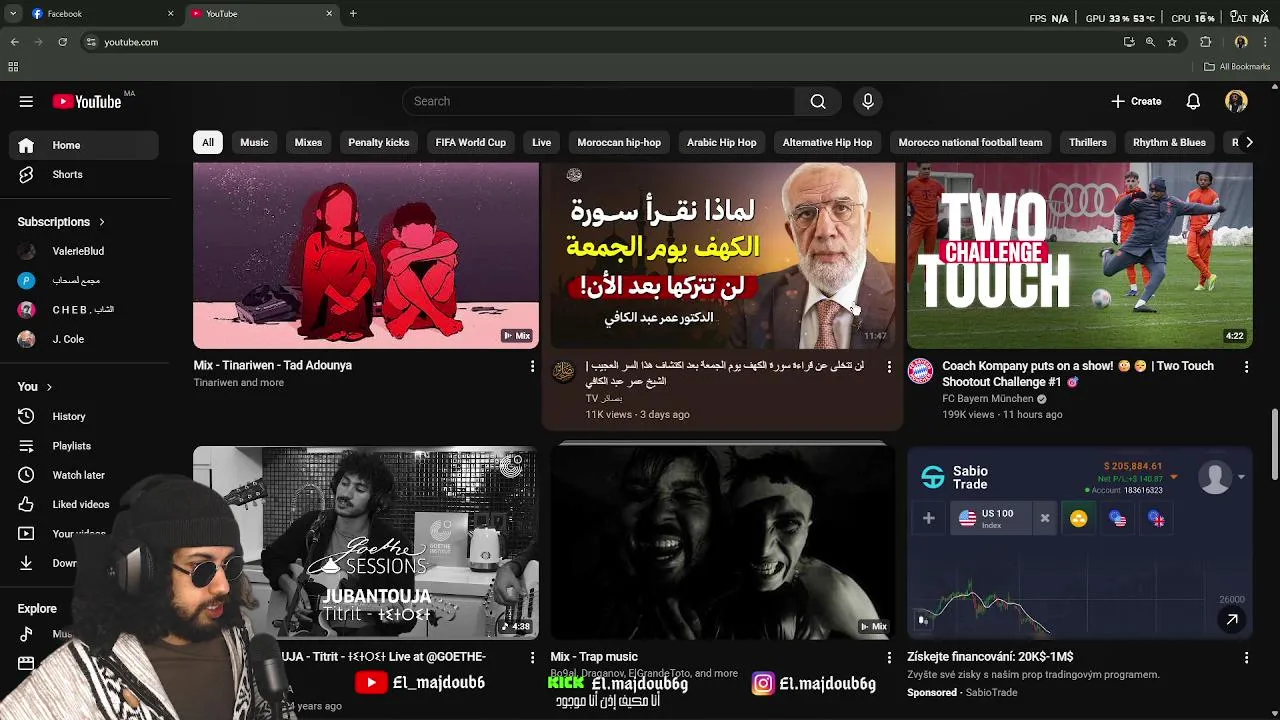Bookmark this page with star icon
The image size is (1280, 720).
[x=1172, y=42]
